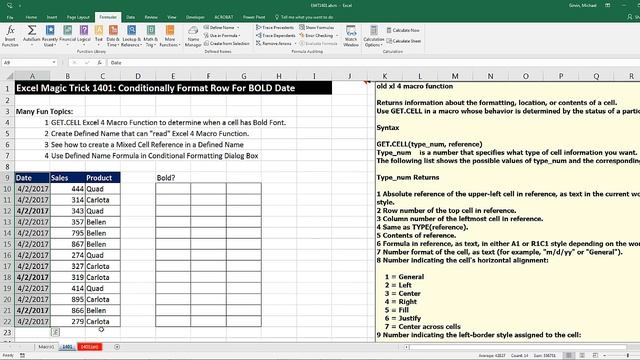The image size is (640, 360).
Task: Switch to the ACROBAT tab
Action: (224, 17)
